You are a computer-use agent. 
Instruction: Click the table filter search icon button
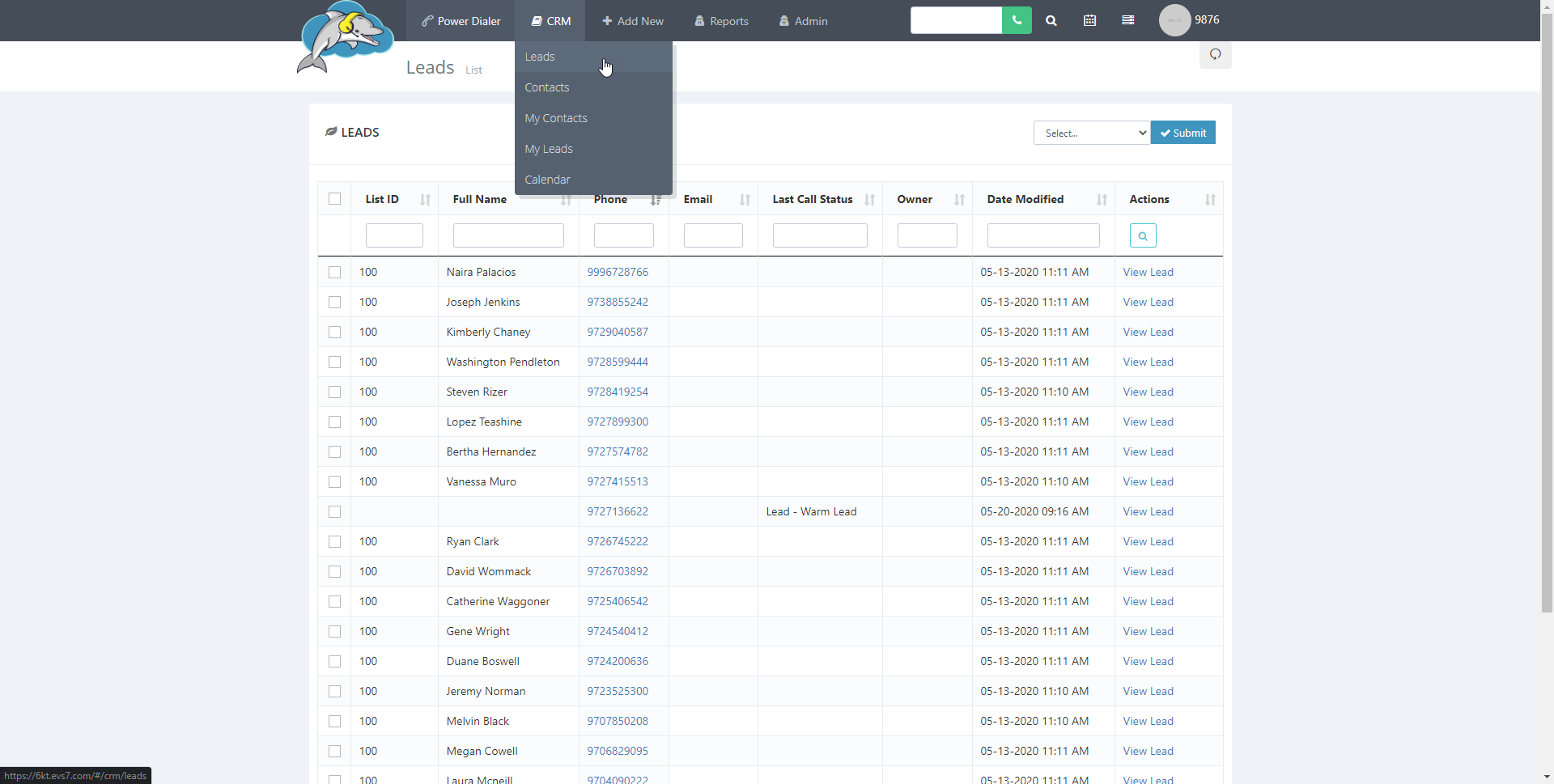point(1143,235)
